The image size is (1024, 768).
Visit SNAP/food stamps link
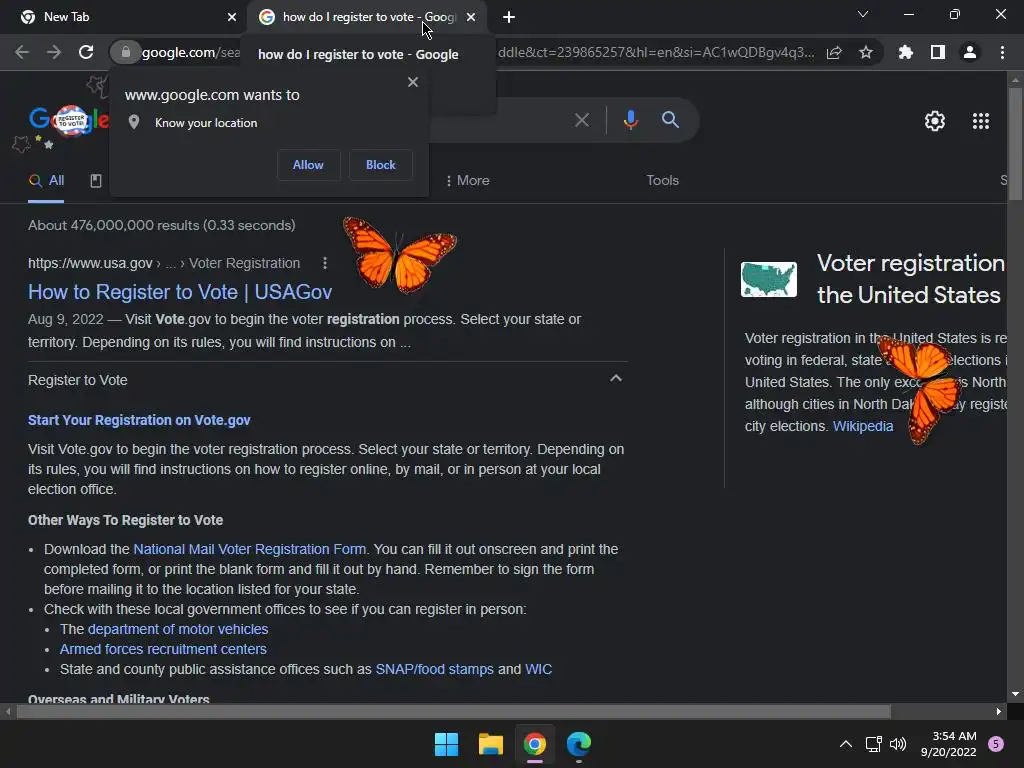tap(434, 670)
